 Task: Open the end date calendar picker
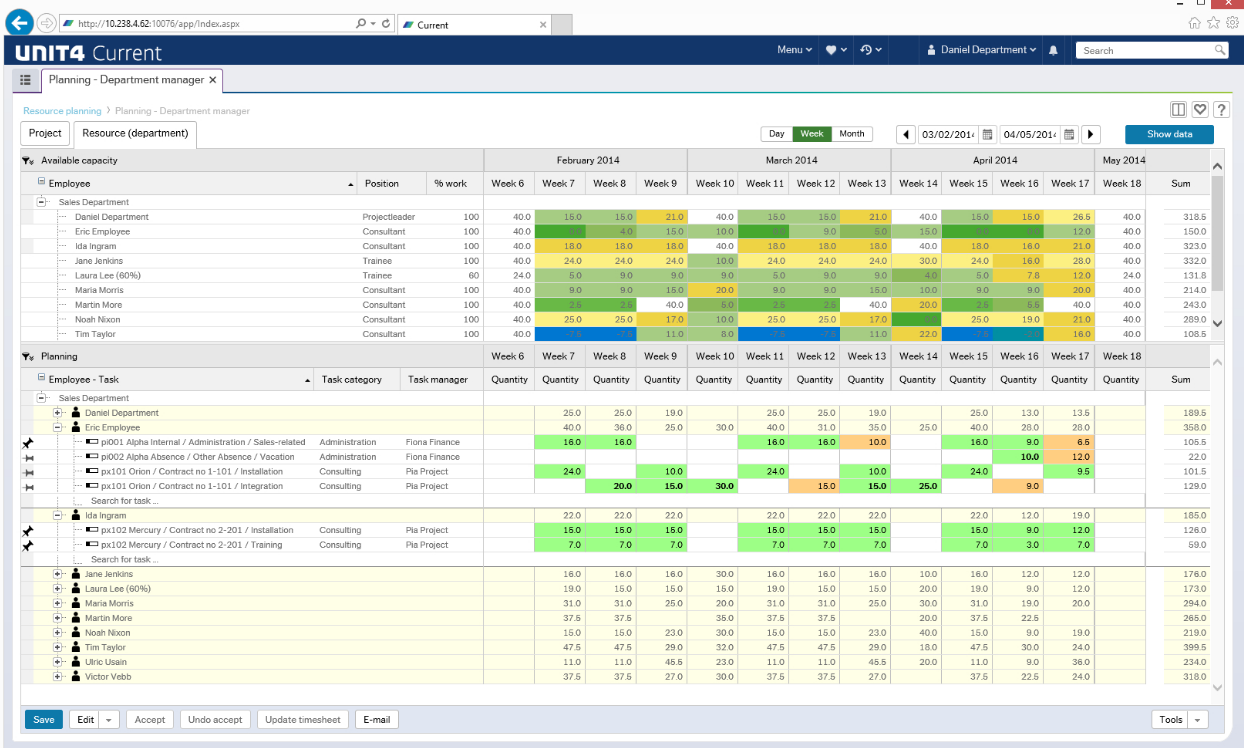[1069, 134]
